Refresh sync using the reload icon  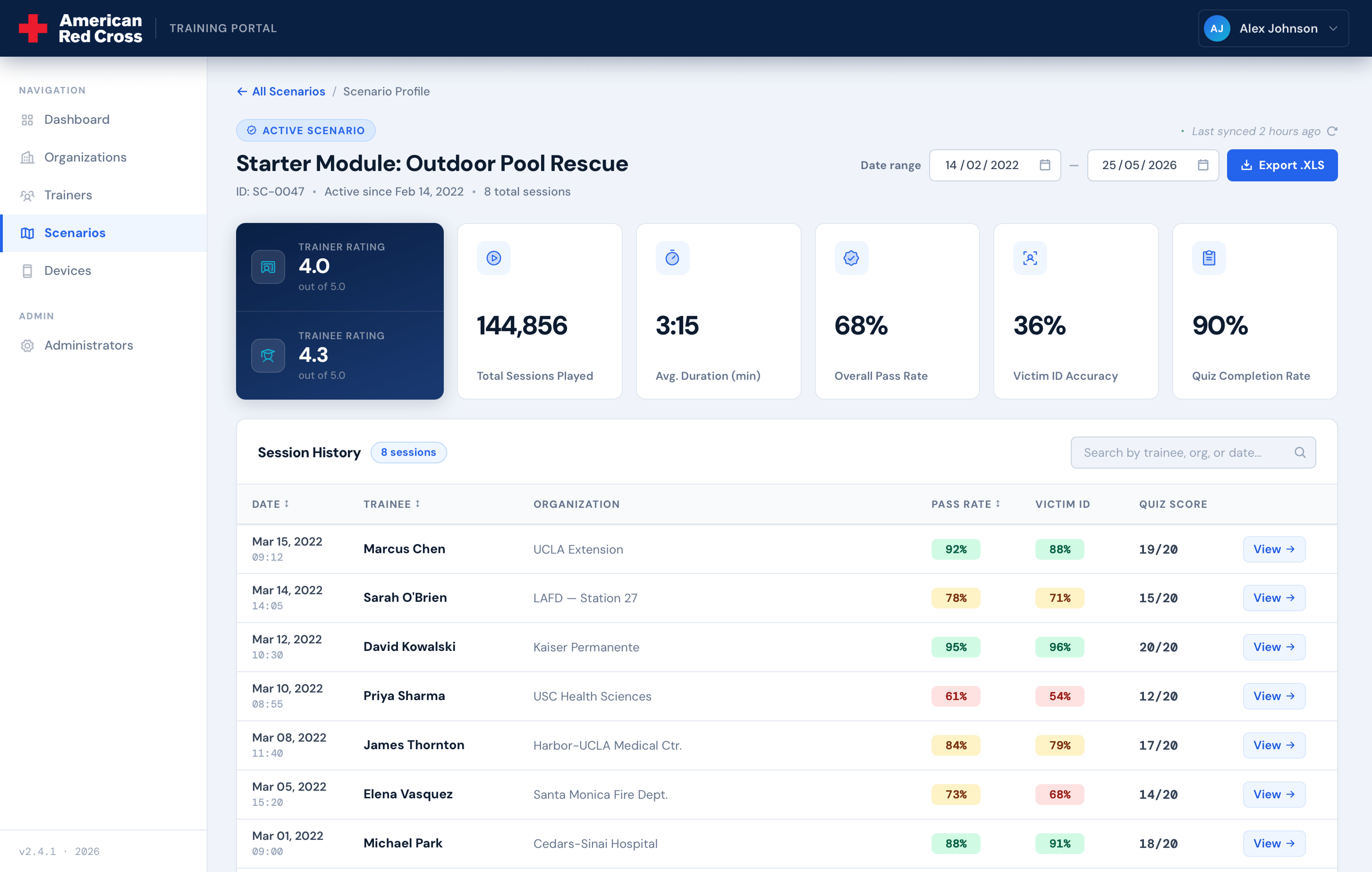[1332, 131]
